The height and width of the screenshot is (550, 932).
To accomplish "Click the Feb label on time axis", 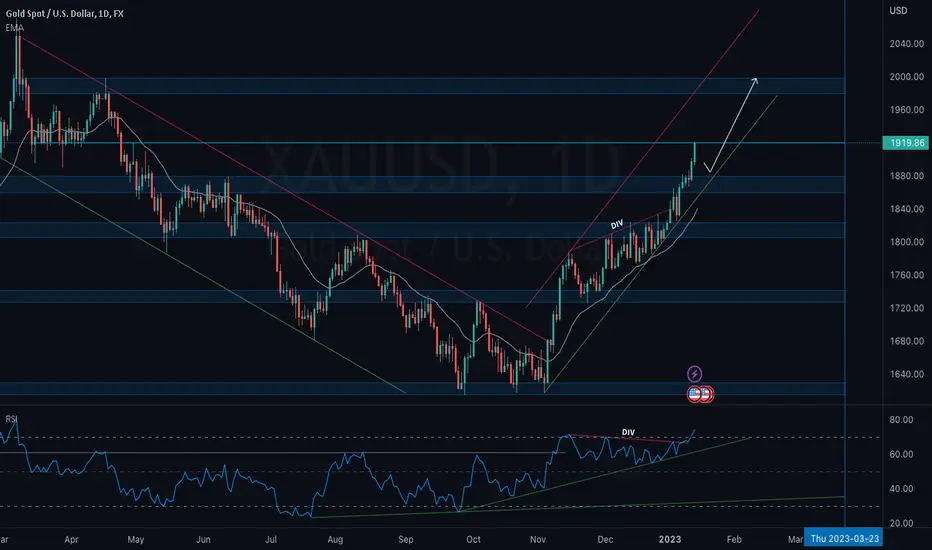I will pos(734,539).
